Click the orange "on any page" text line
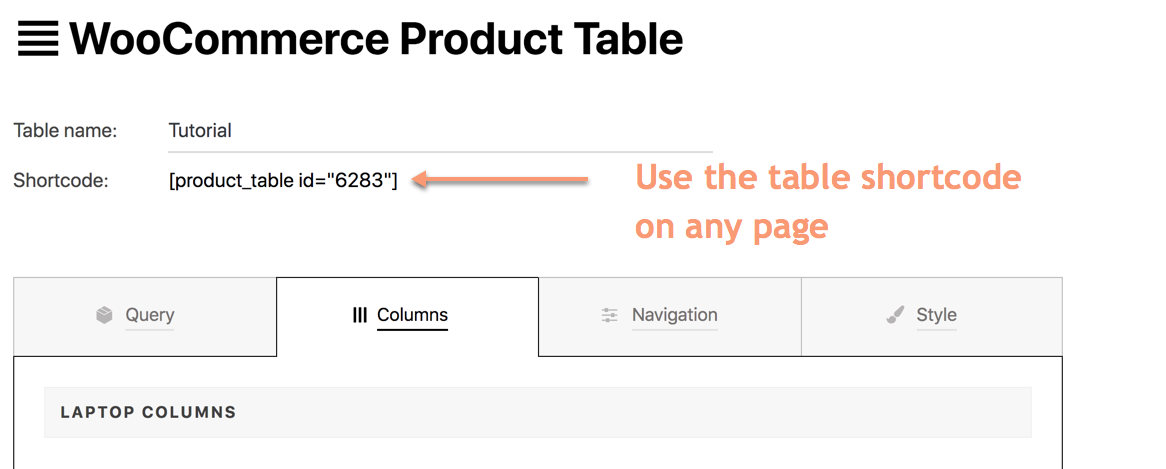The image size is (1166, 469). point(731,226)
